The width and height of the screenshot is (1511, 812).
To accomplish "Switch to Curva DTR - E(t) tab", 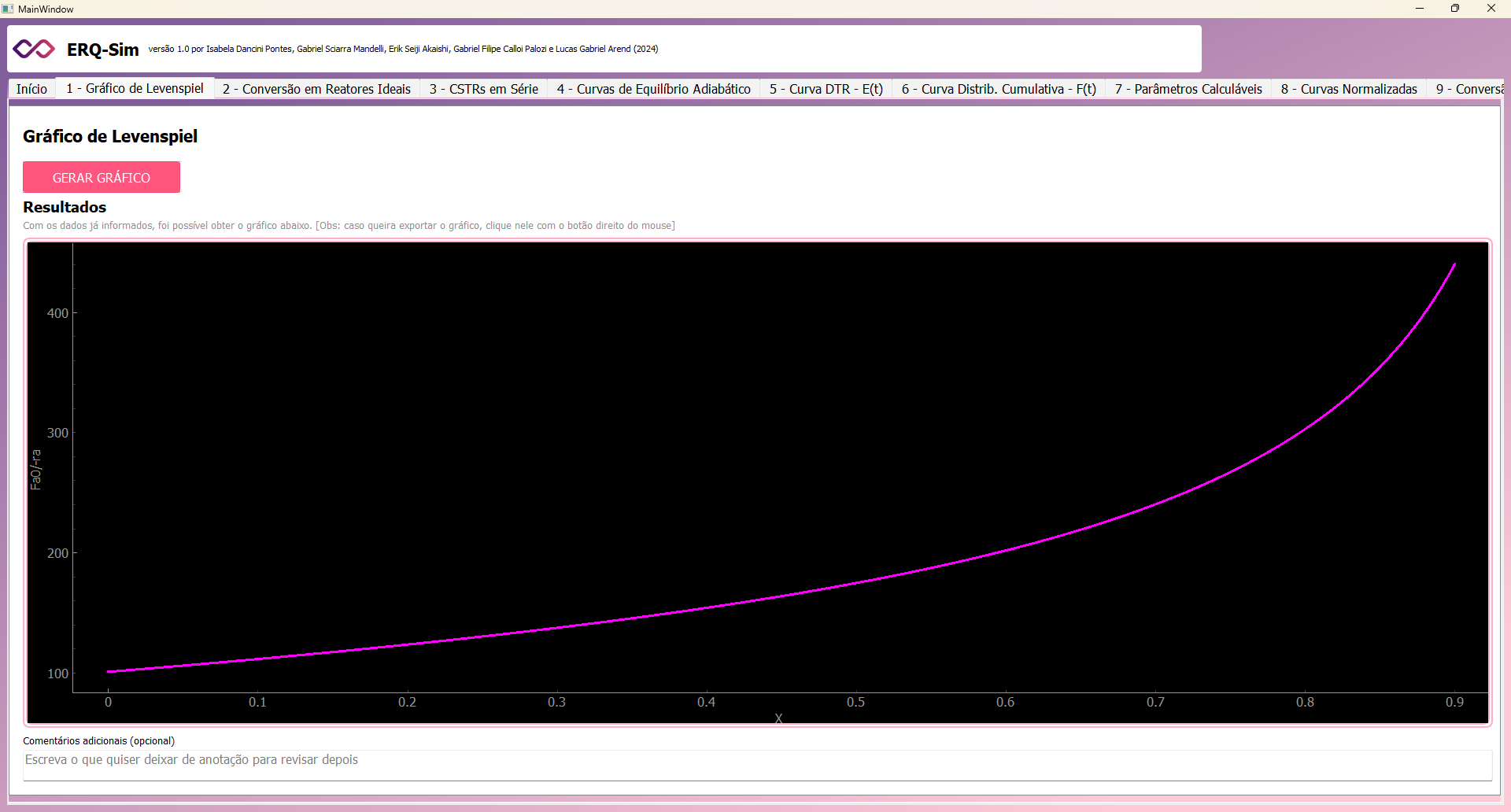I will pos(826,89).
